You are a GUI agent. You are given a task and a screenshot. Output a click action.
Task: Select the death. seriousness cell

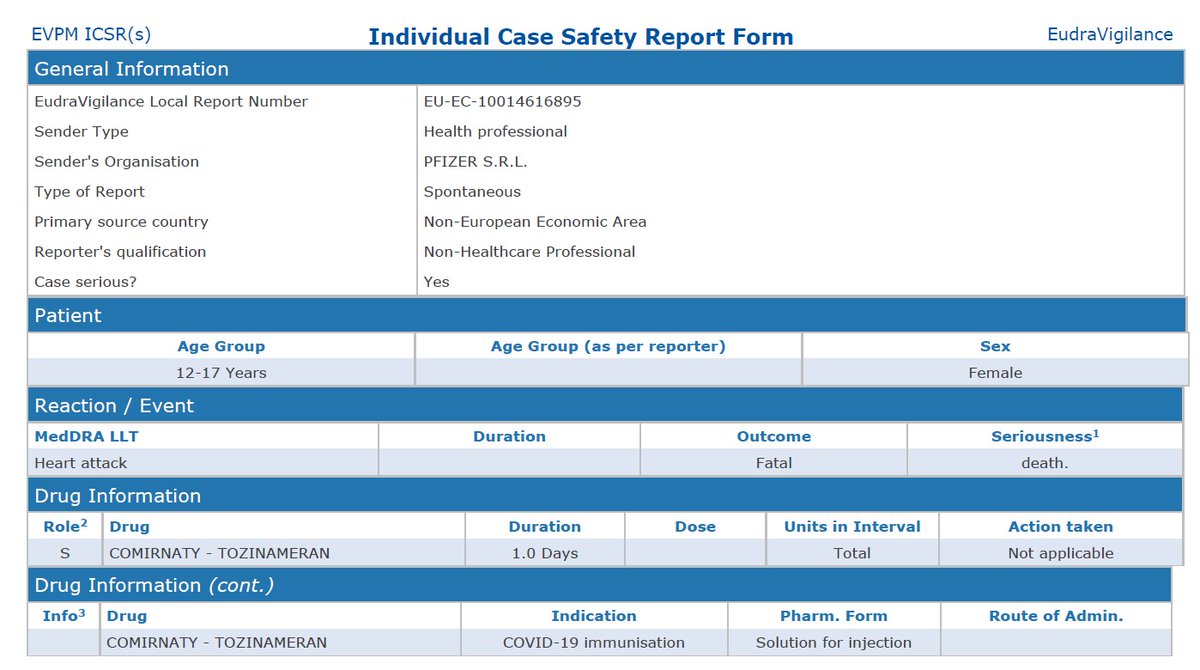click(1044, 463)
